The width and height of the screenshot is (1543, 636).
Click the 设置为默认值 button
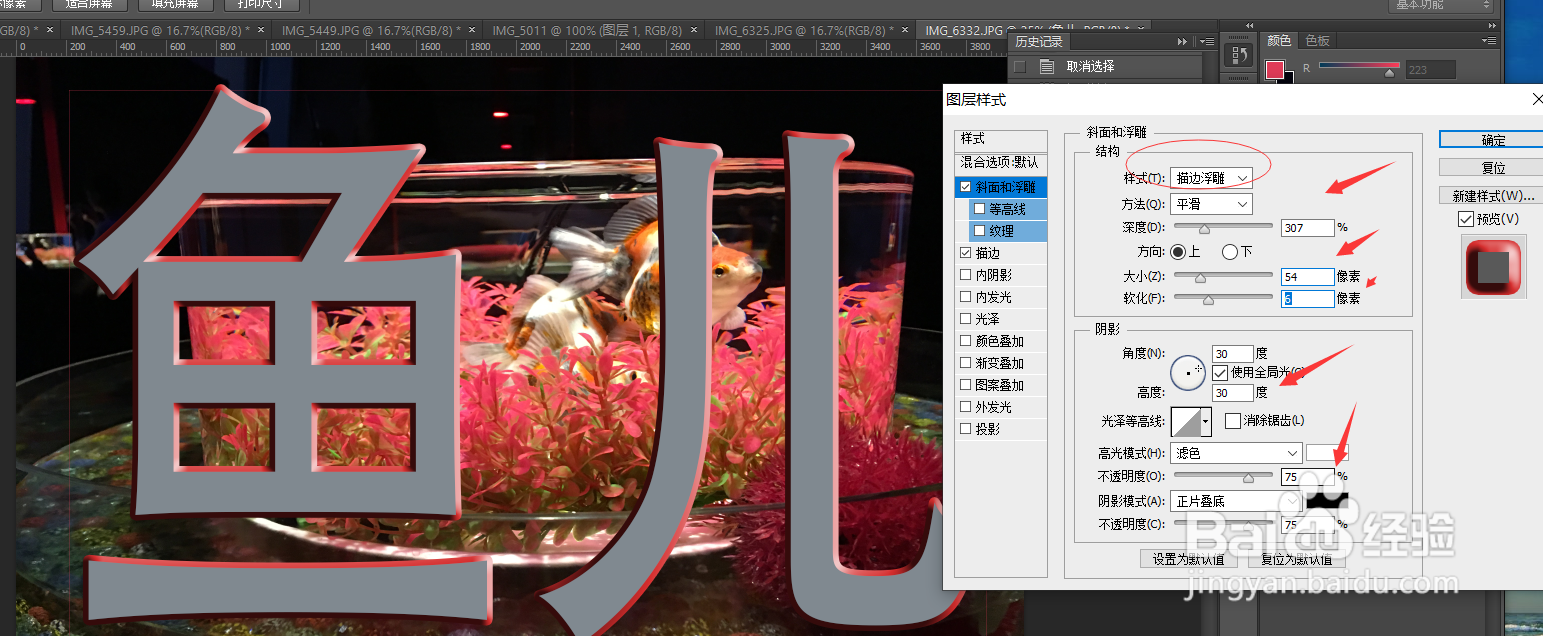click(x=1189, y=559)
